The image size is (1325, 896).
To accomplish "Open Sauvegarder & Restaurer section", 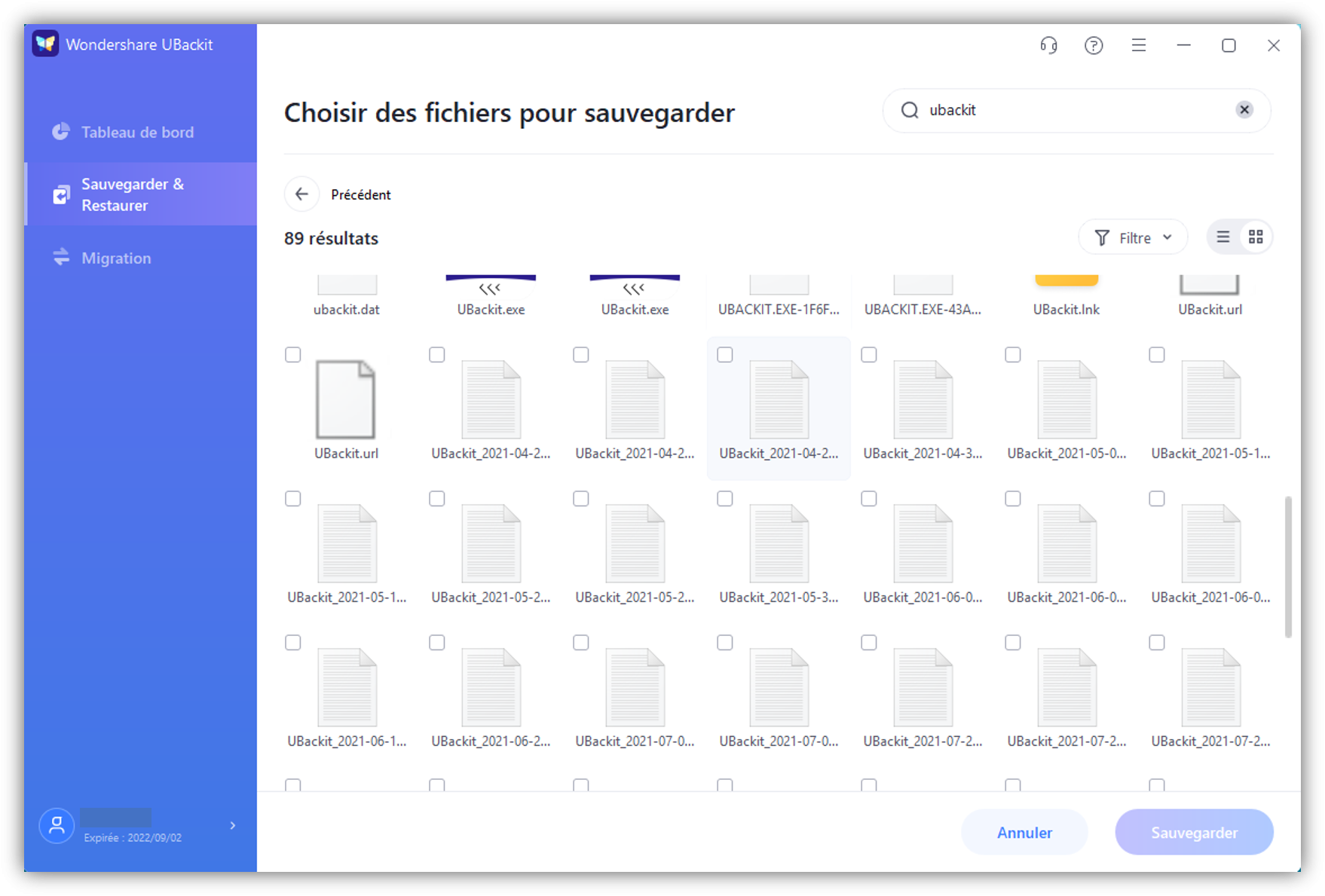I will coord(140,194).
